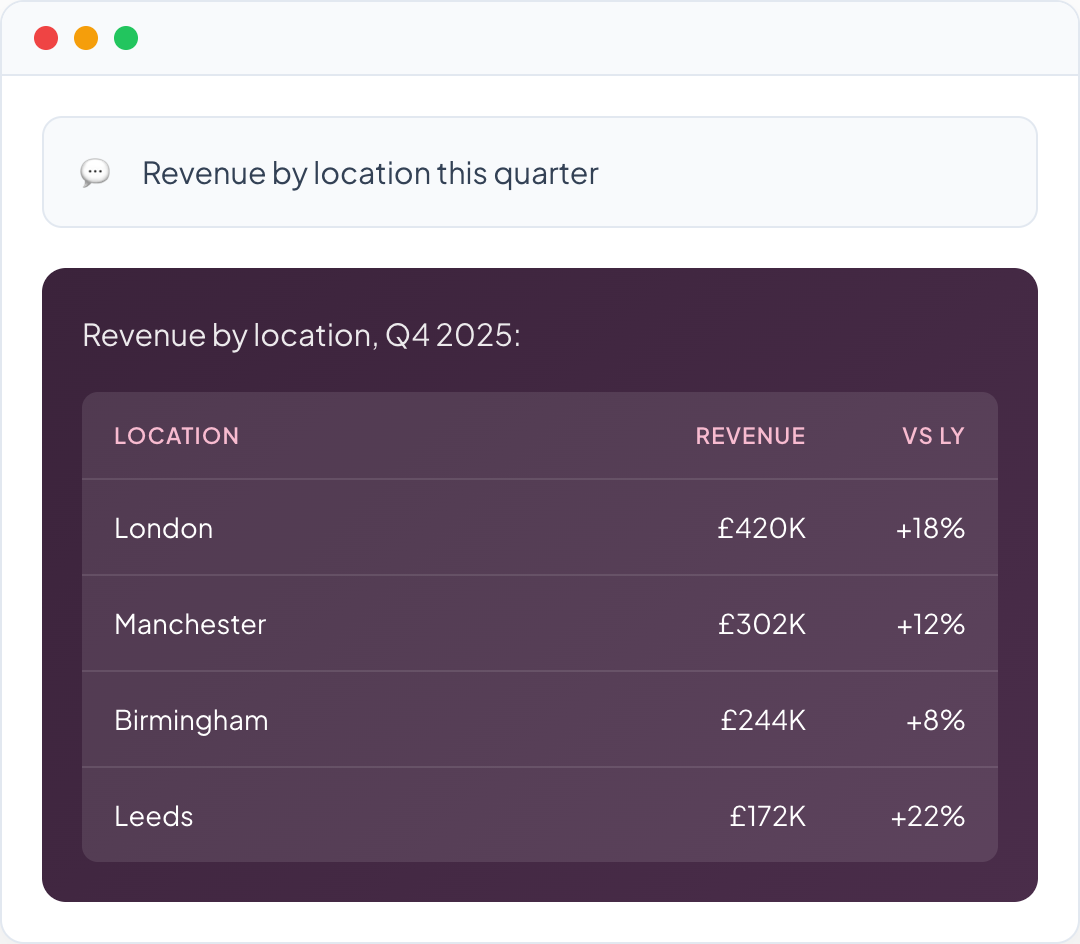Select the Leeds location row
The image size is (1080, 944).
[x=154, y=816]
